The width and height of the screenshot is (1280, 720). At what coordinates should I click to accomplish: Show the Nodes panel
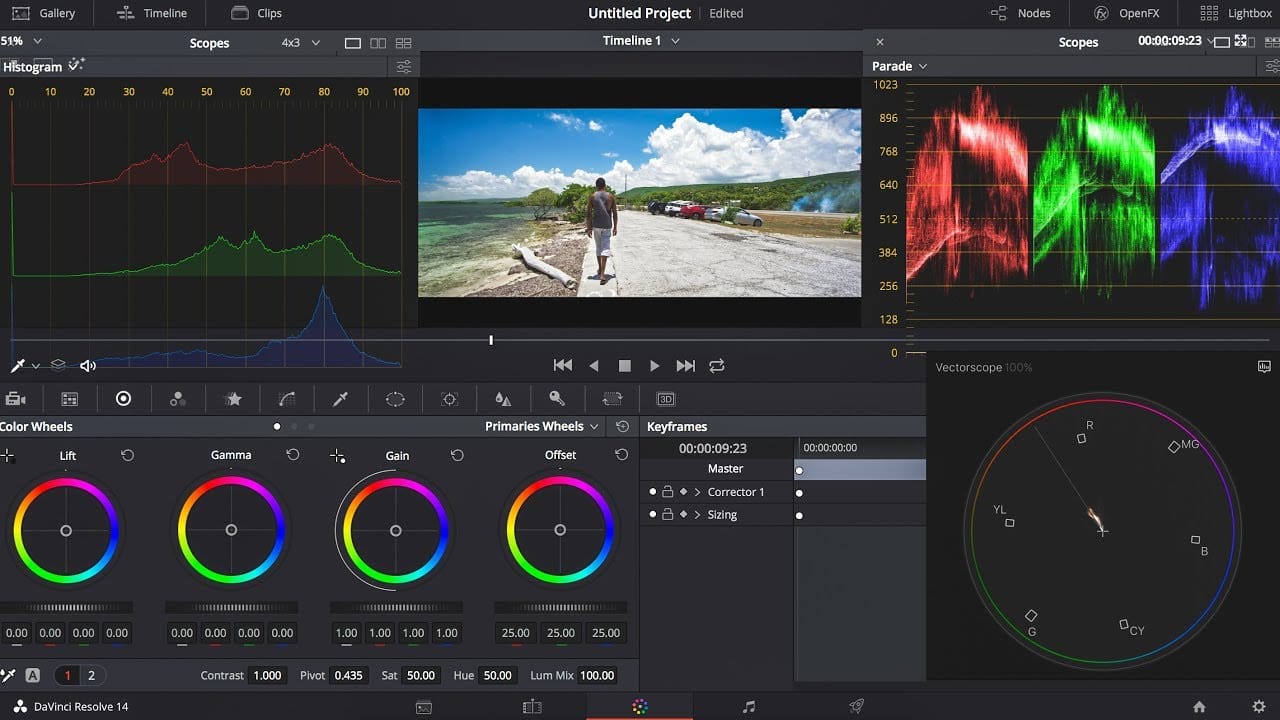(x=1020, y=13)
